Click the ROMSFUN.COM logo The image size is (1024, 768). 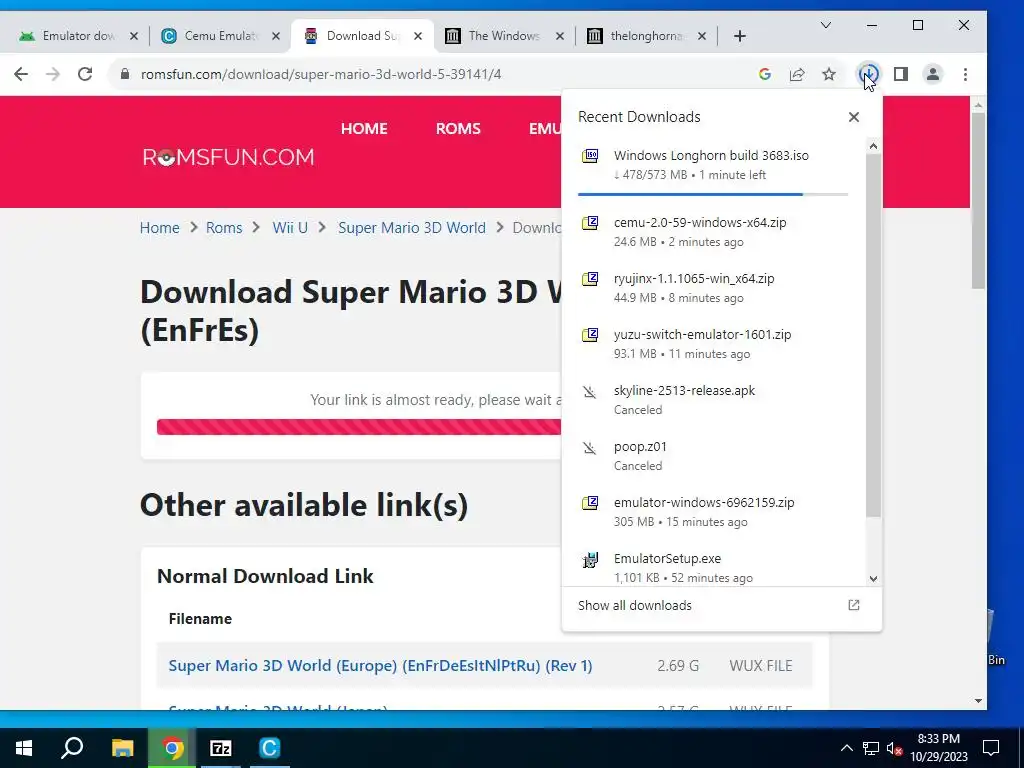click(228, 157)
